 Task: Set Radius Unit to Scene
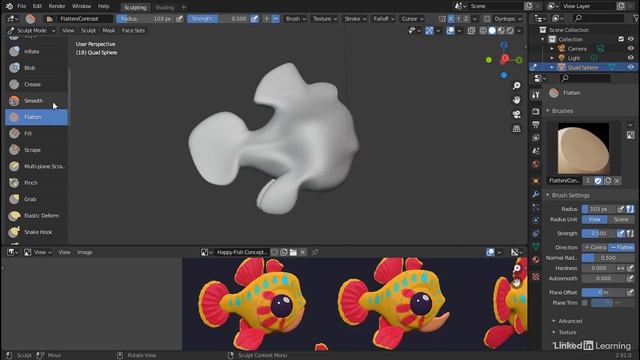(621, 220)
